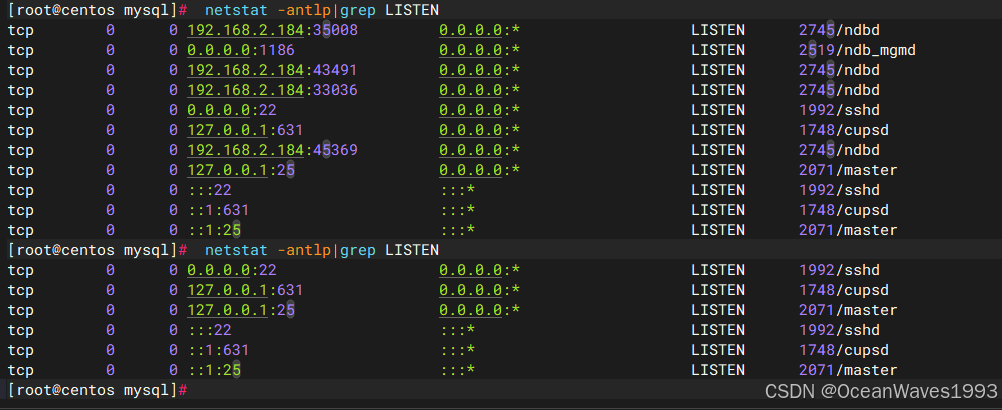The image size is (1002, 410).
Task: Click LISTEN in the port 35008 row
Action: click(718, 30)
